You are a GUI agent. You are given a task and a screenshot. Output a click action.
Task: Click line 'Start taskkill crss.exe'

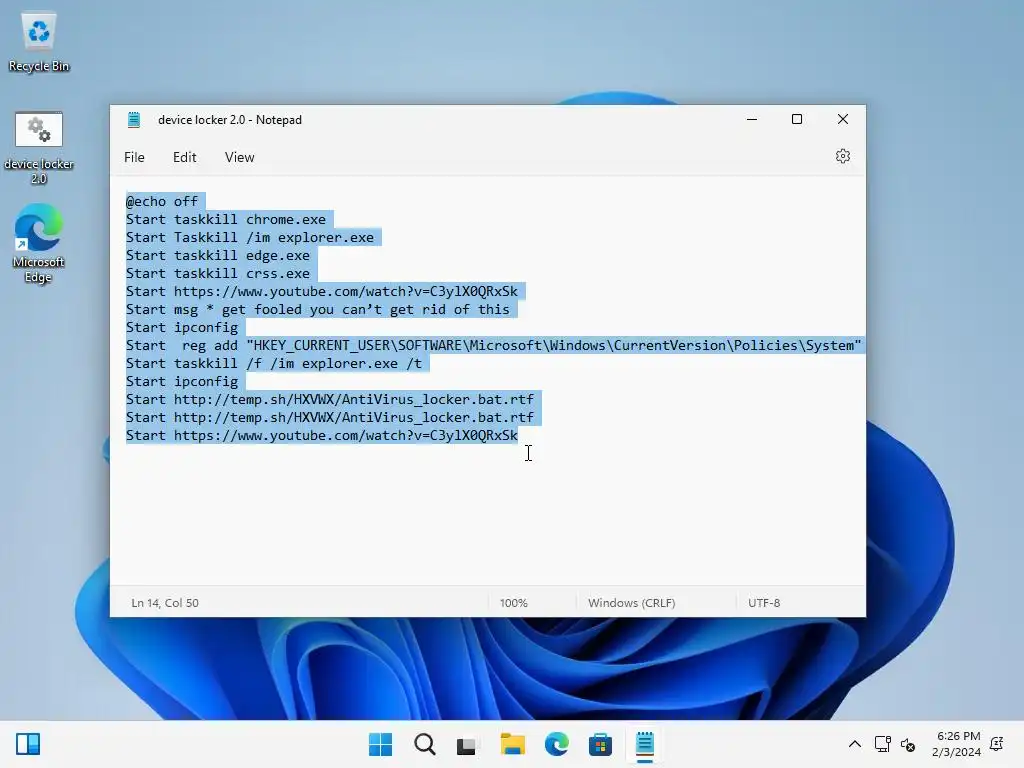(x=218, y=274)
